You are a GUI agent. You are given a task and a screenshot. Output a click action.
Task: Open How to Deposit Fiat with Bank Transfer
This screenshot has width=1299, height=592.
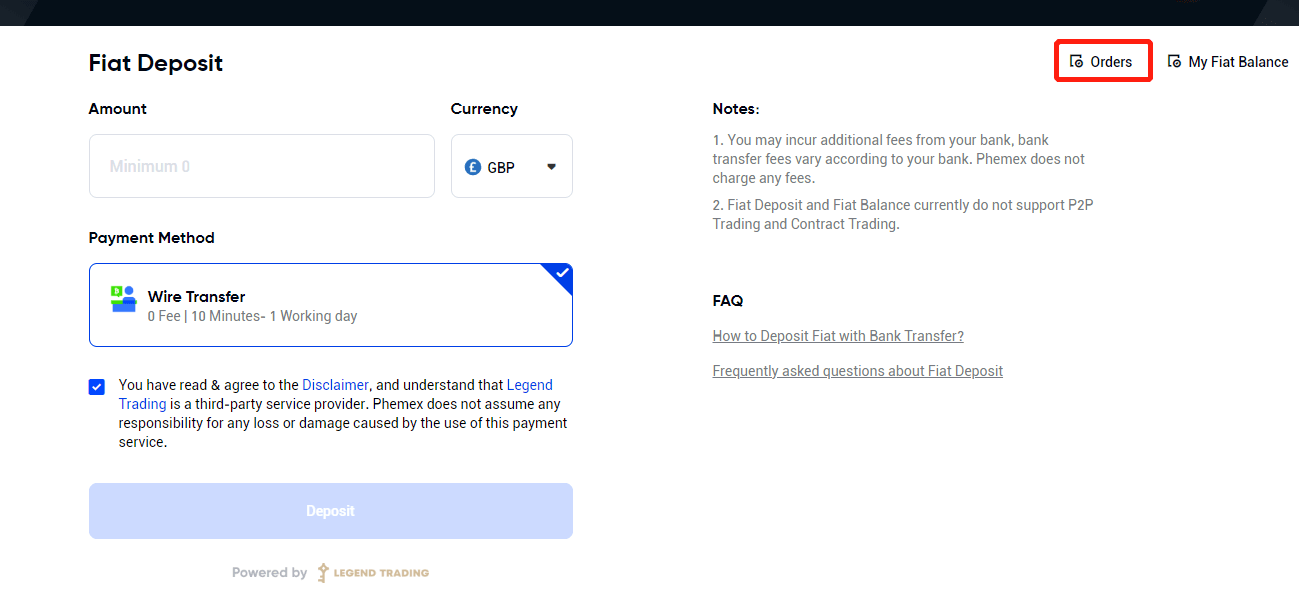[x=838, y=336]
